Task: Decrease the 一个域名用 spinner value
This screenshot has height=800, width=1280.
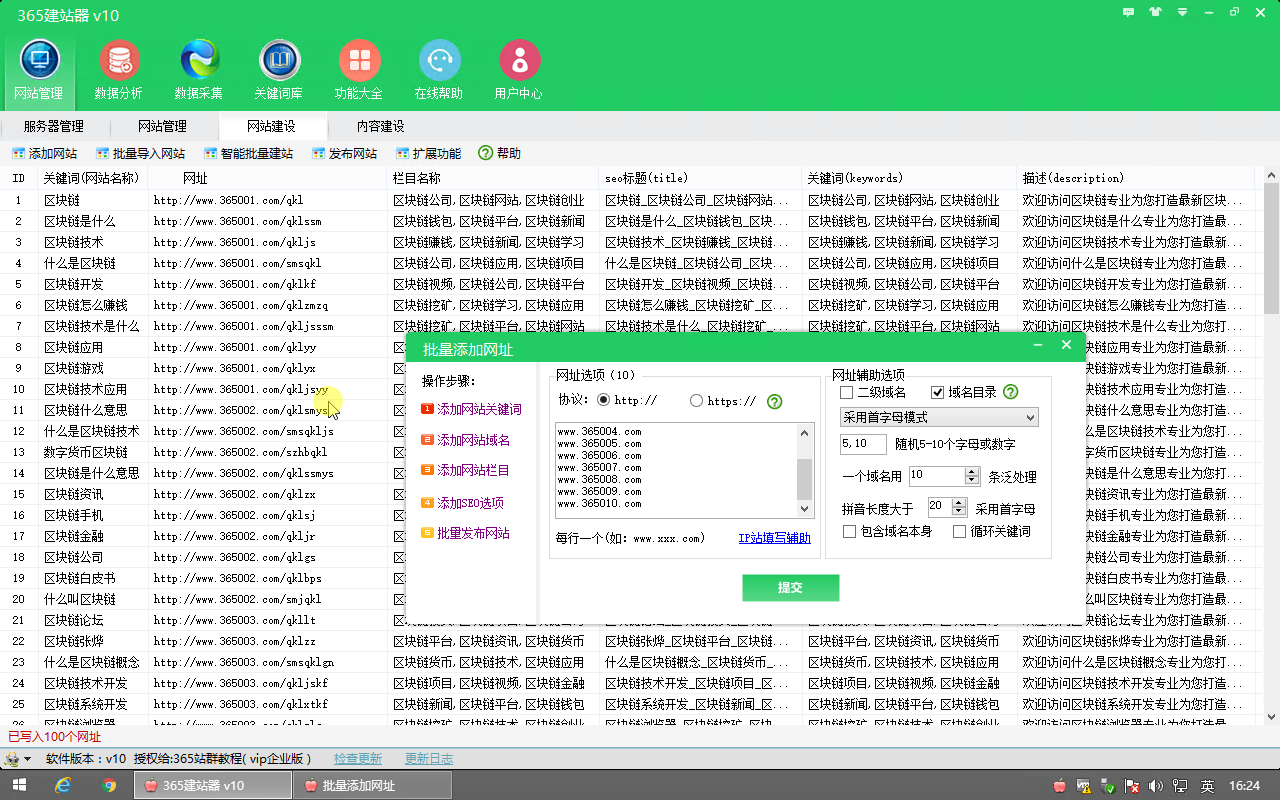Action: (x=972, y=481)
